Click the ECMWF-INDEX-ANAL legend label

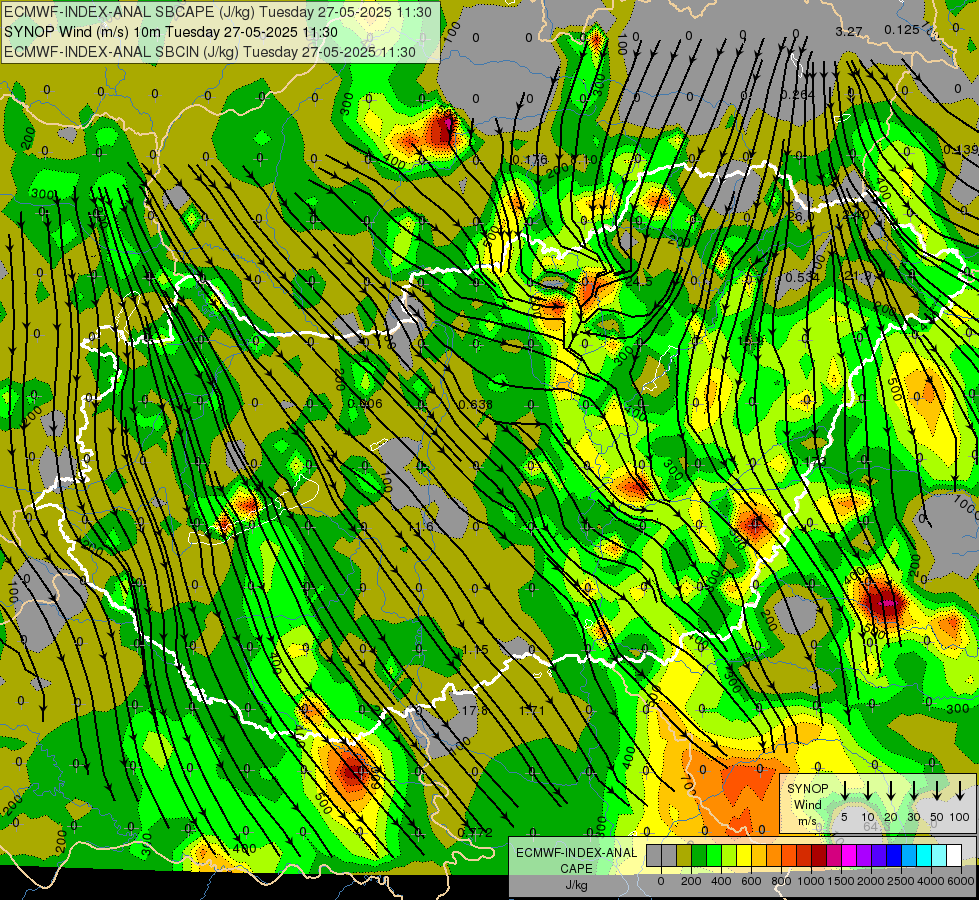click(x=576, y=853)
